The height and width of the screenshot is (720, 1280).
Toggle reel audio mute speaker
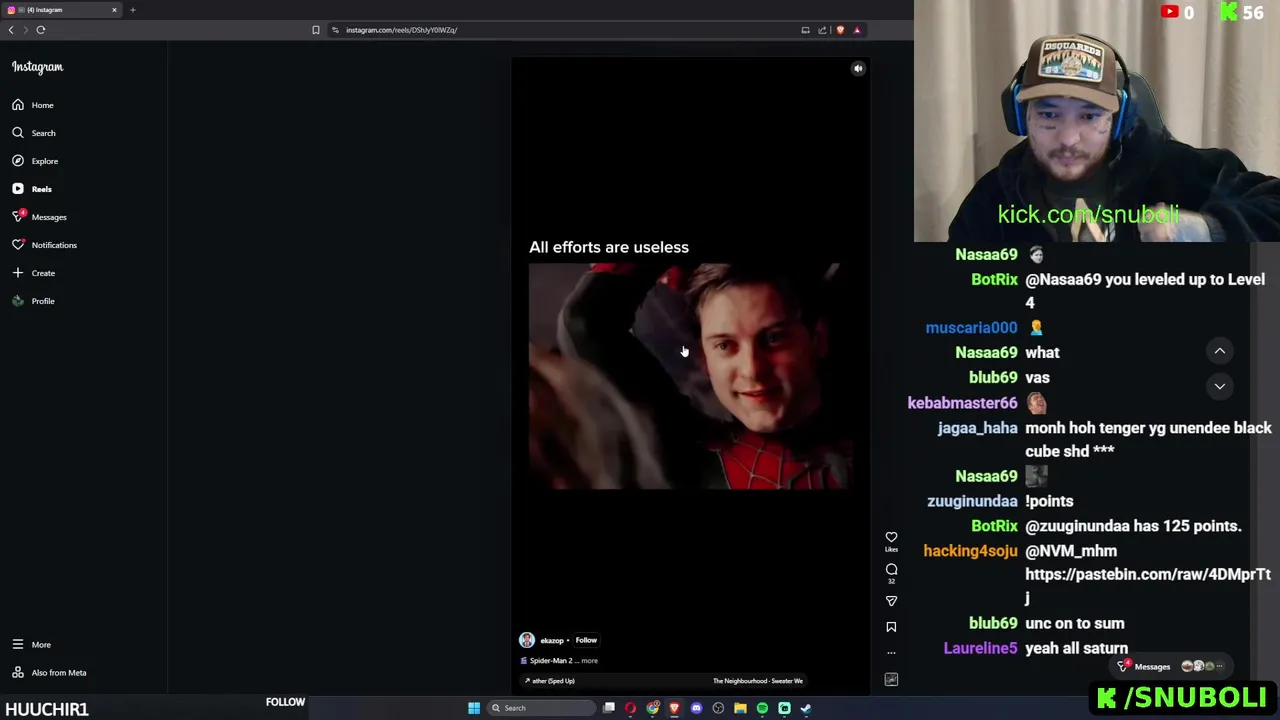(x=858, y=68)
